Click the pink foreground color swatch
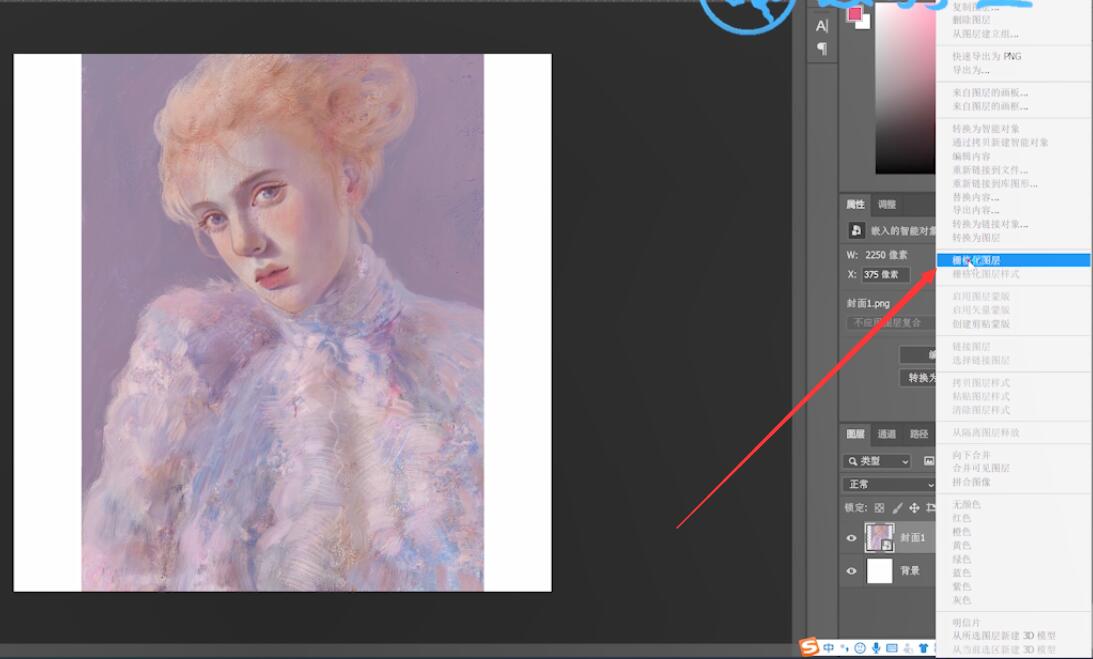This screenshot has height=659, width=1093. tap(855, 14)
